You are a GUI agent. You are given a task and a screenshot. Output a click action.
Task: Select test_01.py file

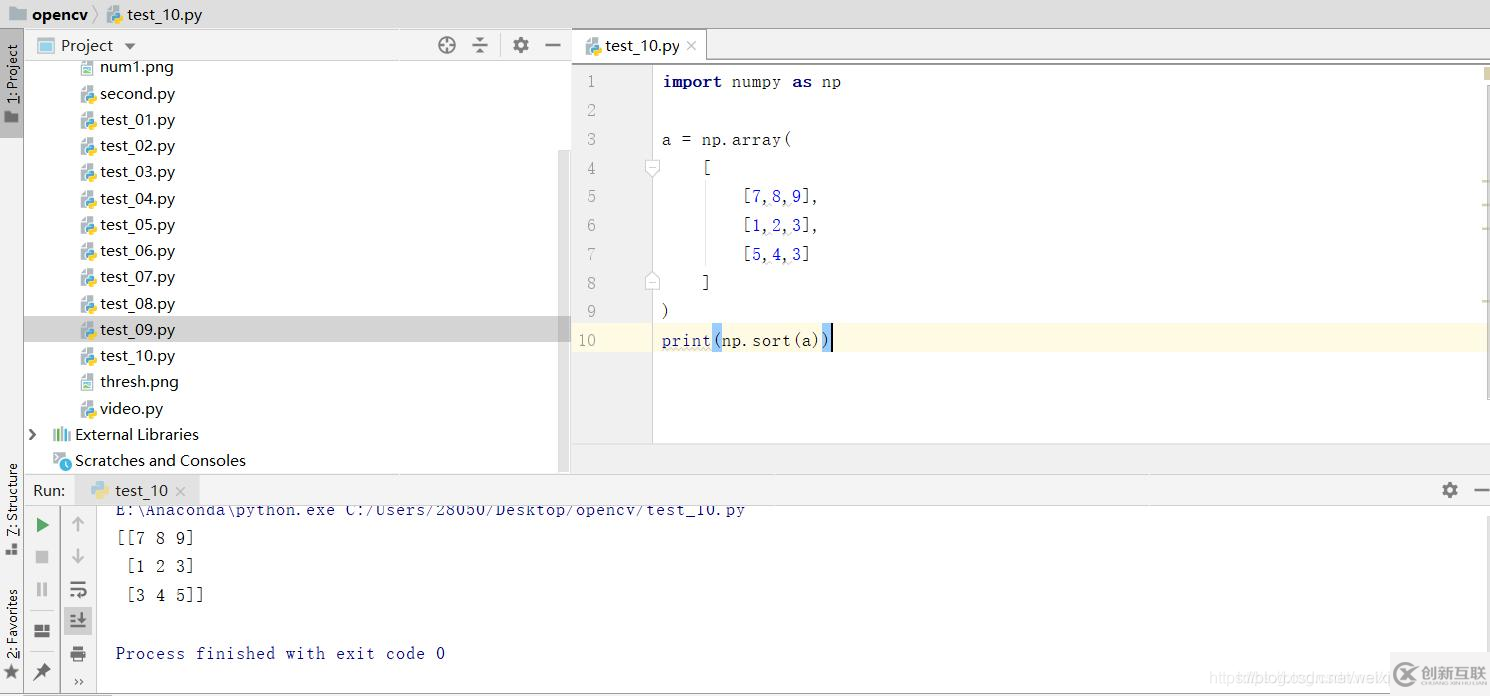click(x=137, y=119)
